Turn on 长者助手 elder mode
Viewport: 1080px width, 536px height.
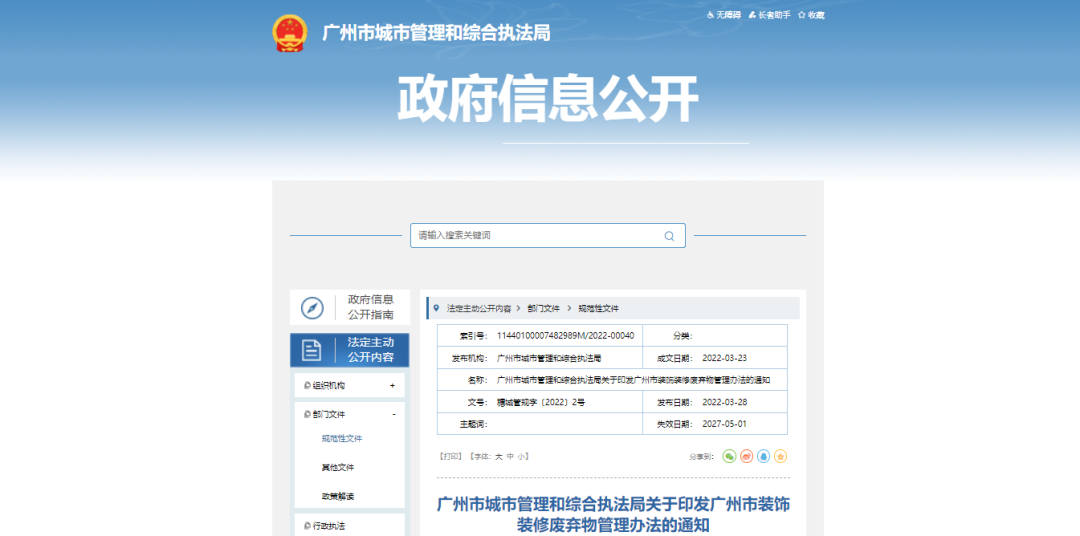click(x=773, y=15)
